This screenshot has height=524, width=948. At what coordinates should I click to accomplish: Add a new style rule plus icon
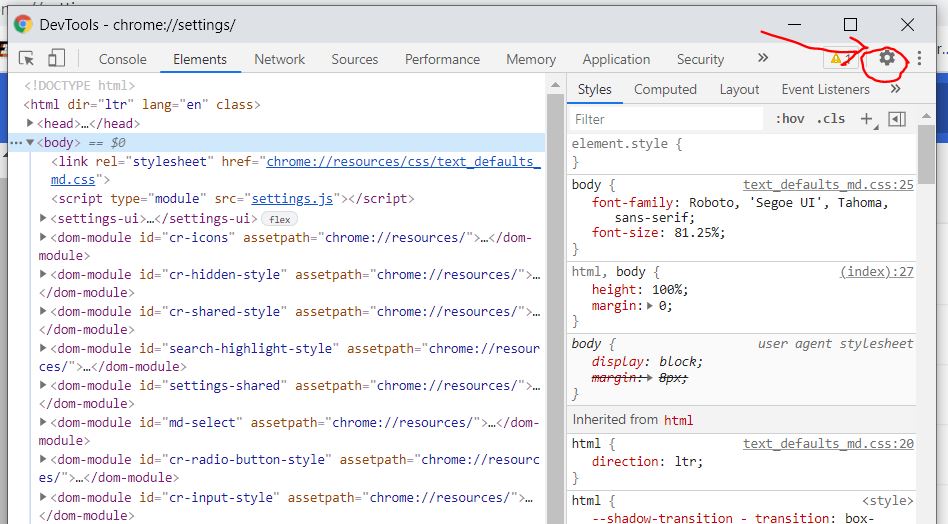click(x=866, y=118)
